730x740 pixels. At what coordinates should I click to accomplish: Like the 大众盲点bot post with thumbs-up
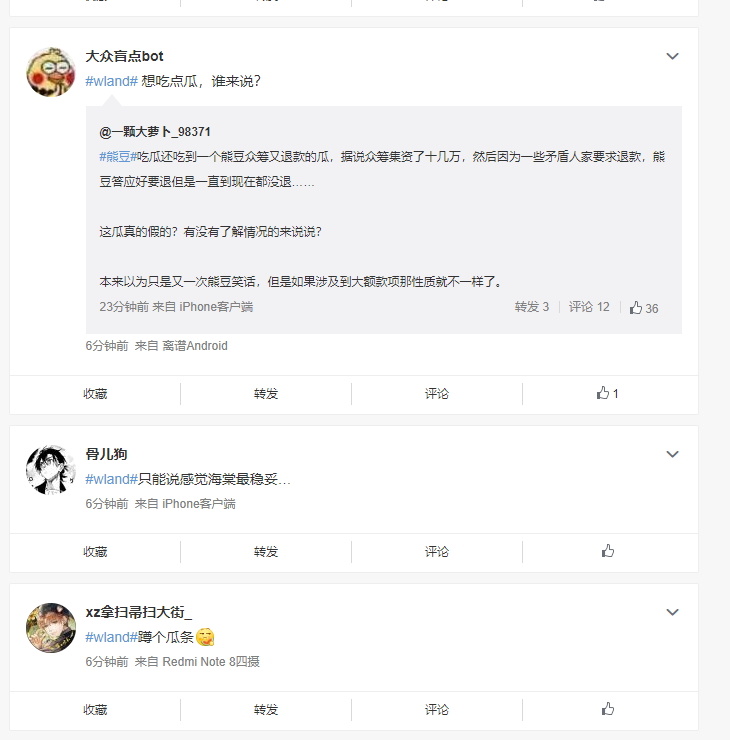pyautogui.click(x=607, y=393)
